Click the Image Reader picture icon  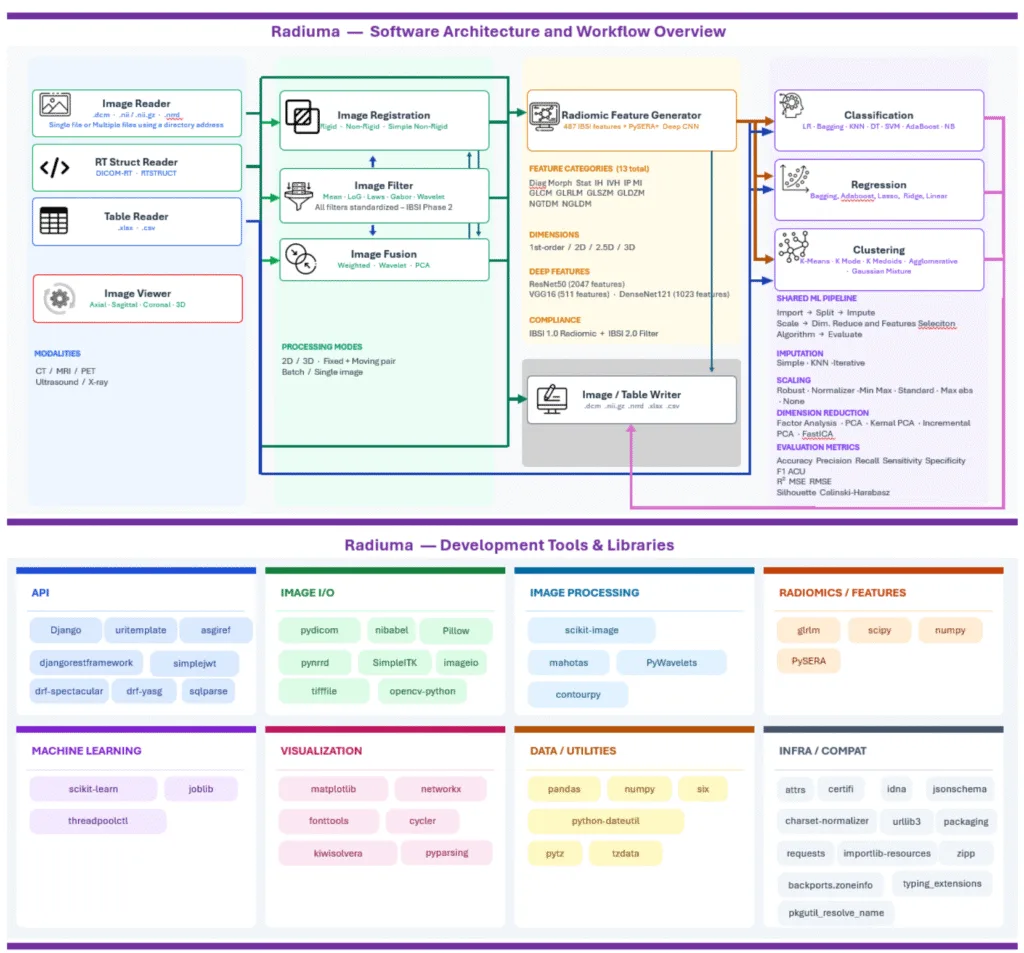coord(55,105)
